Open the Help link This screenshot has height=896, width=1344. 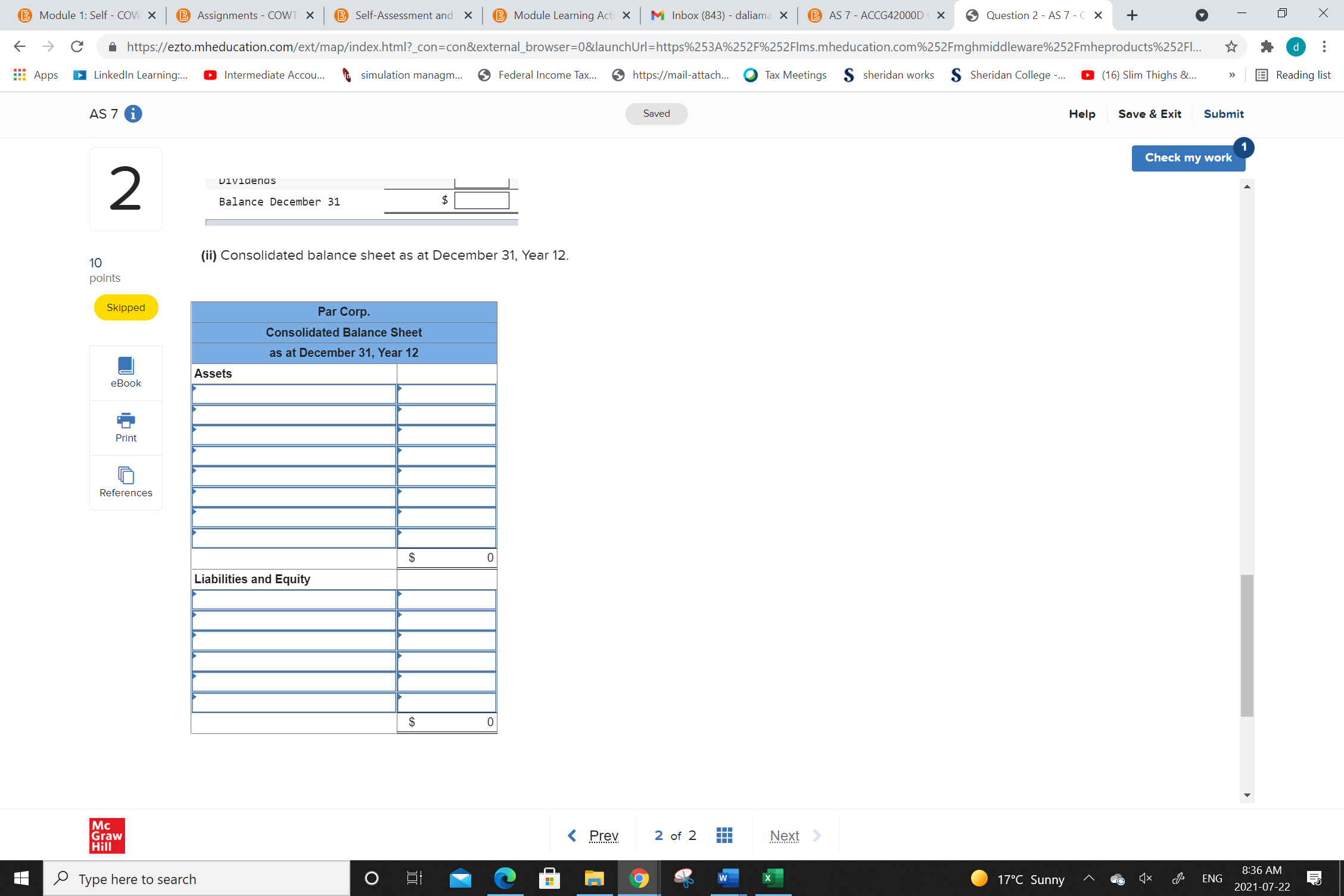[1082, 114]
